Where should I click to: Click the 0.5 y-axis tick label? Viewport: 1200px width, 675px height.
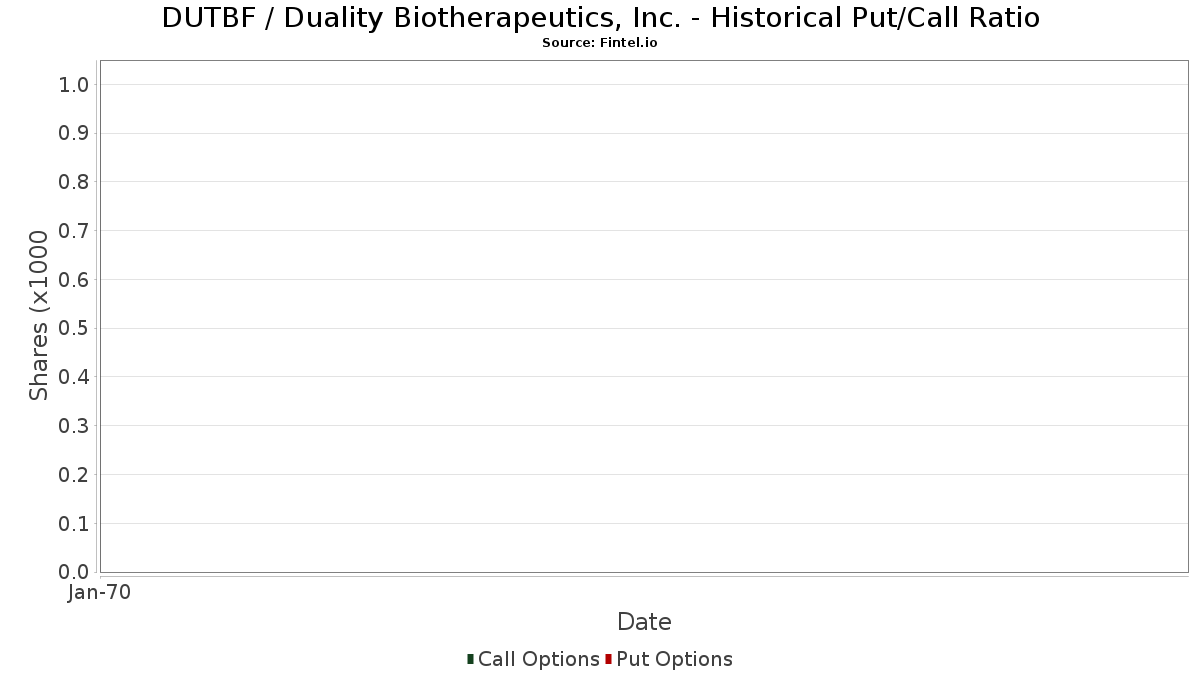click(x=74, y=329)
